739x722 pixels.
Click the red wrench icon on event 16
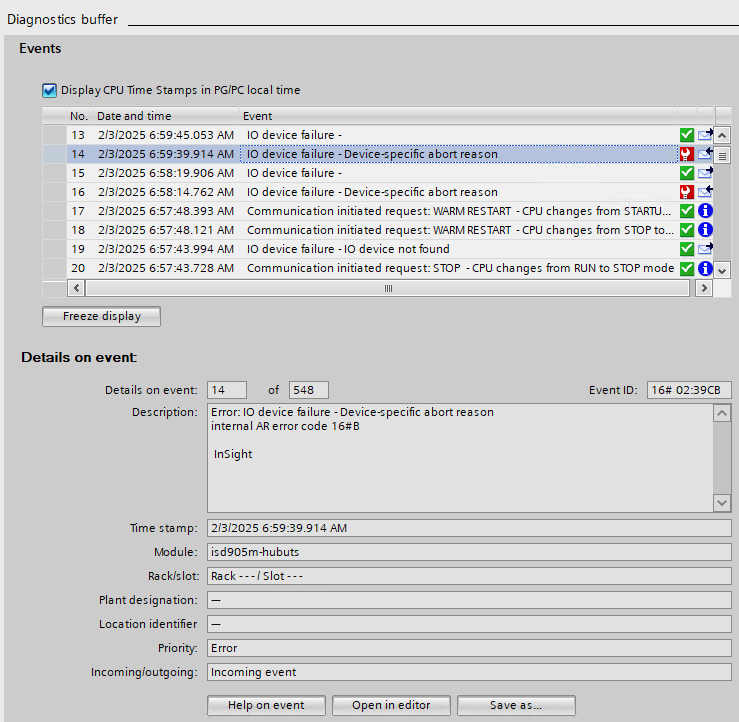[686, 192]
